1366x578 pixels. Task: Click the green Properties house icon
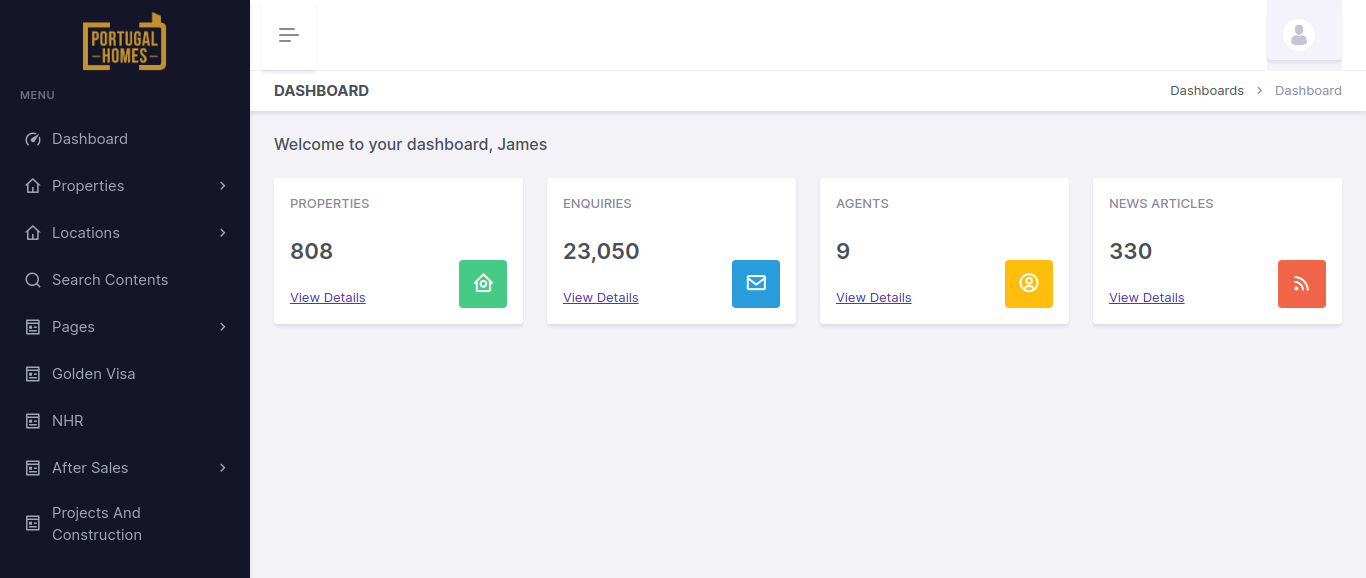tap(483, 284)
